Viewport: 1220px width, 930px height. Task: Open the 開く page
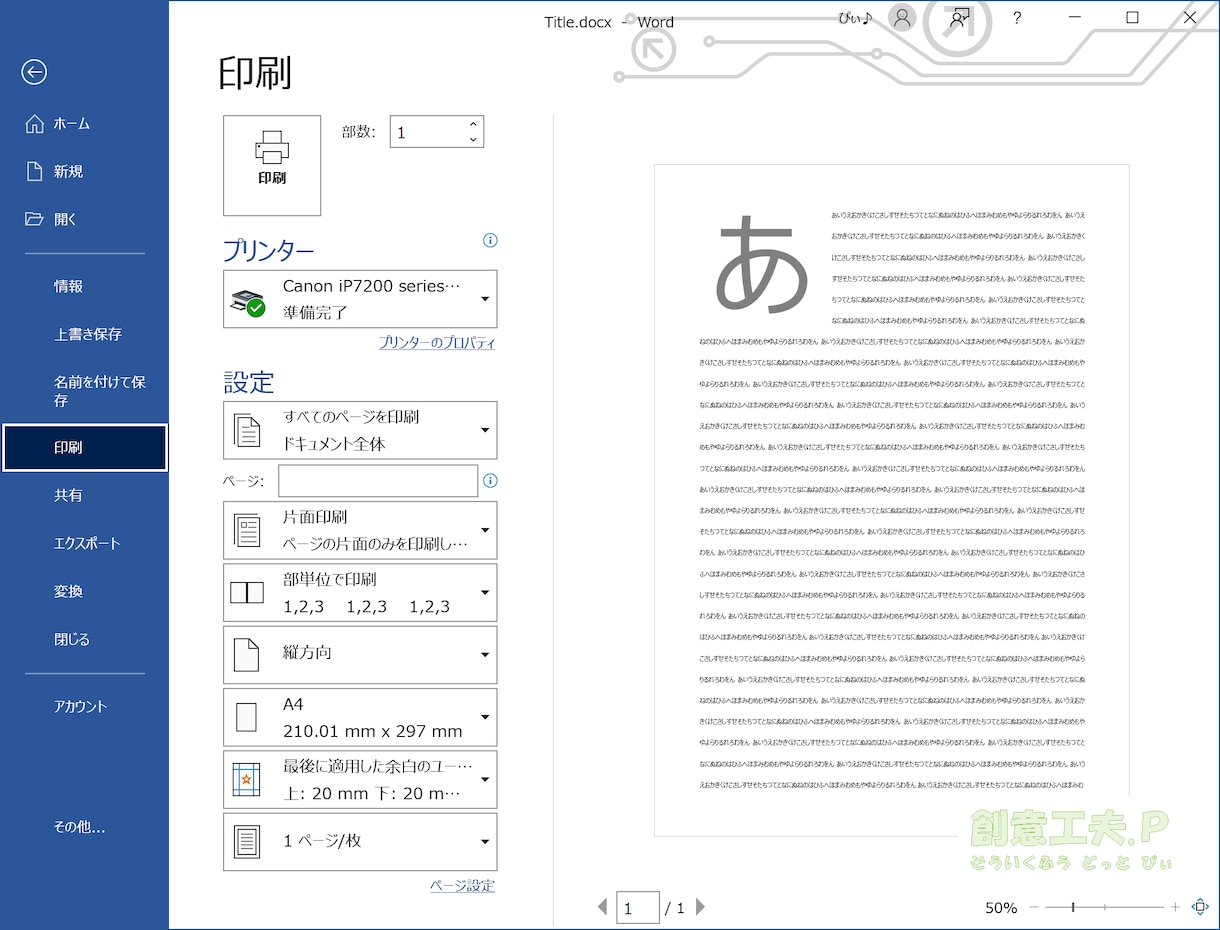coord(84,220)
